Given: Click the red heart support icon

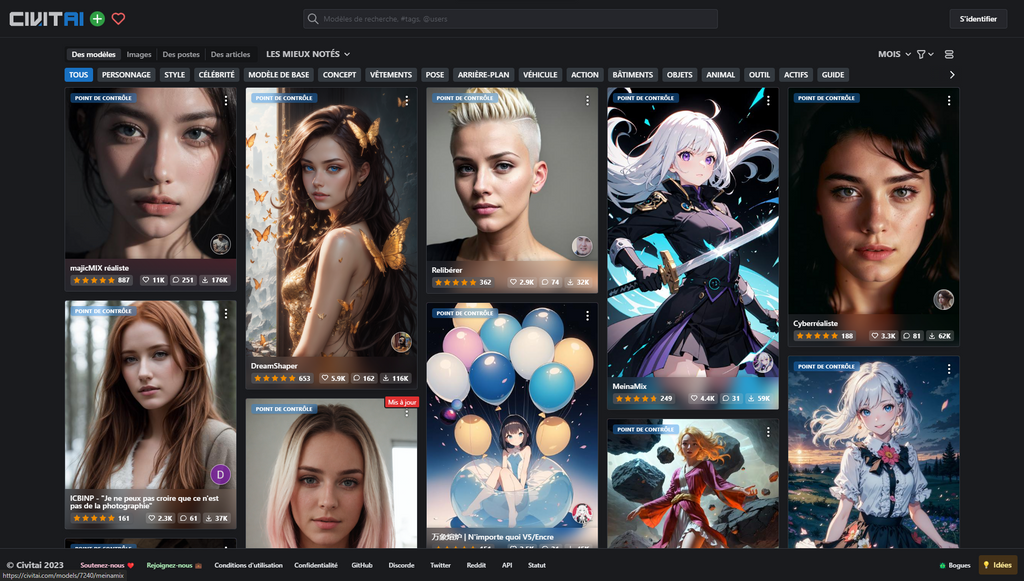Looking at the screenshot, I should click(x=118, y=19).
